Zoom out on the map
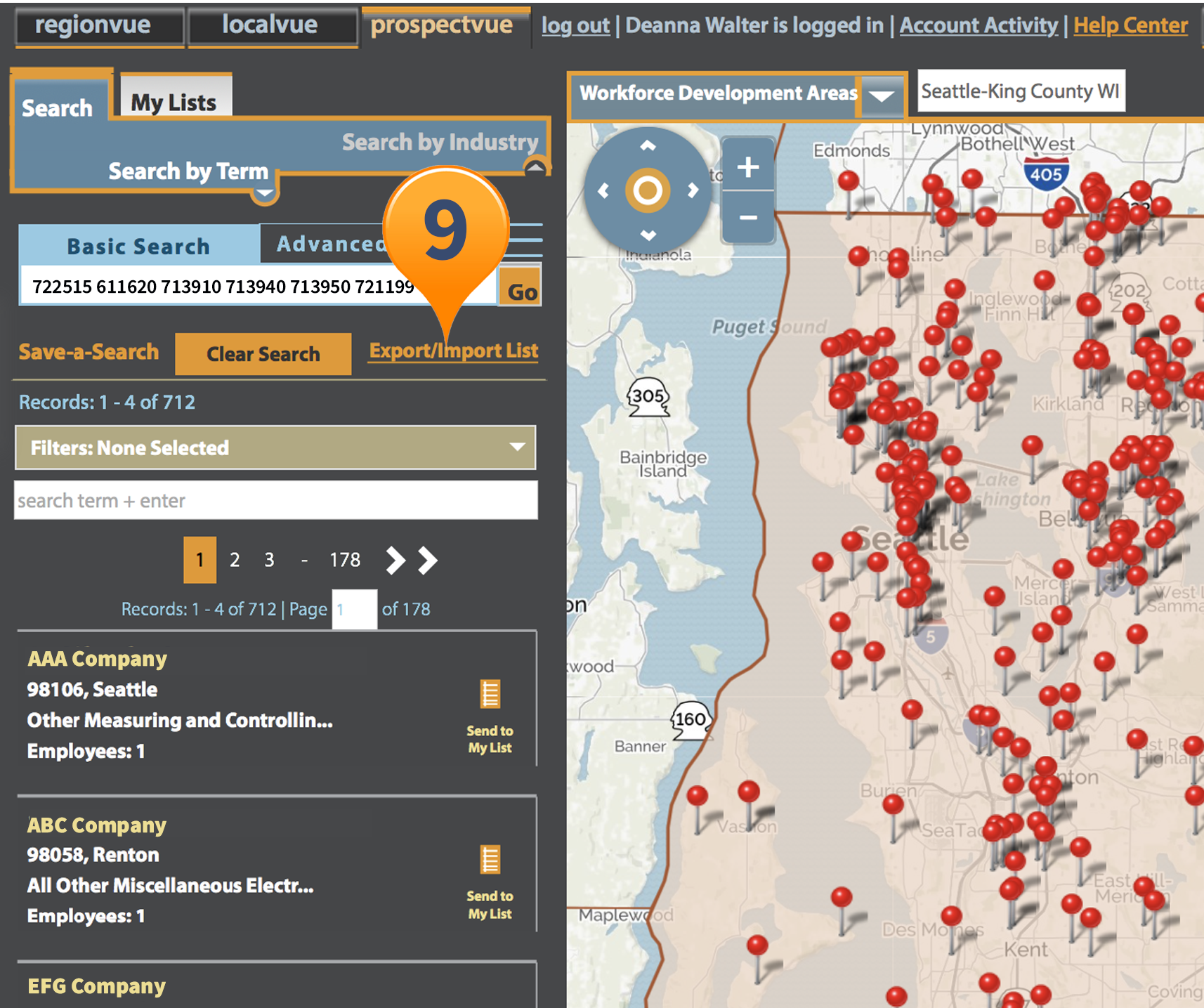The image size is (1204, 1008). tap(748, 218)
